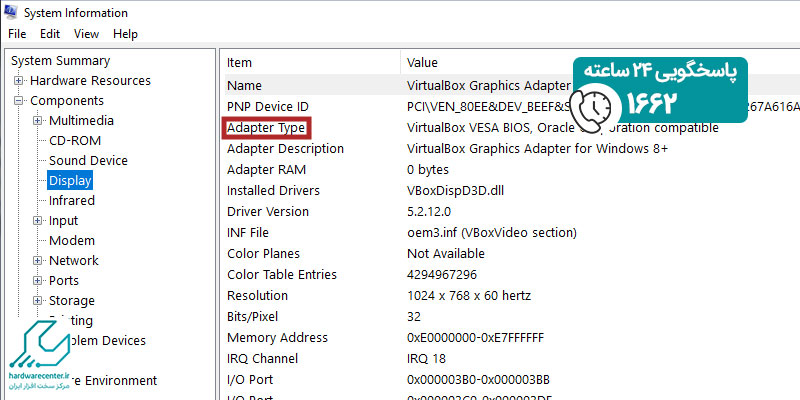Viewport: 800px width, 400px height.
Task: Collapse the Components node
Action: [19, 101]
